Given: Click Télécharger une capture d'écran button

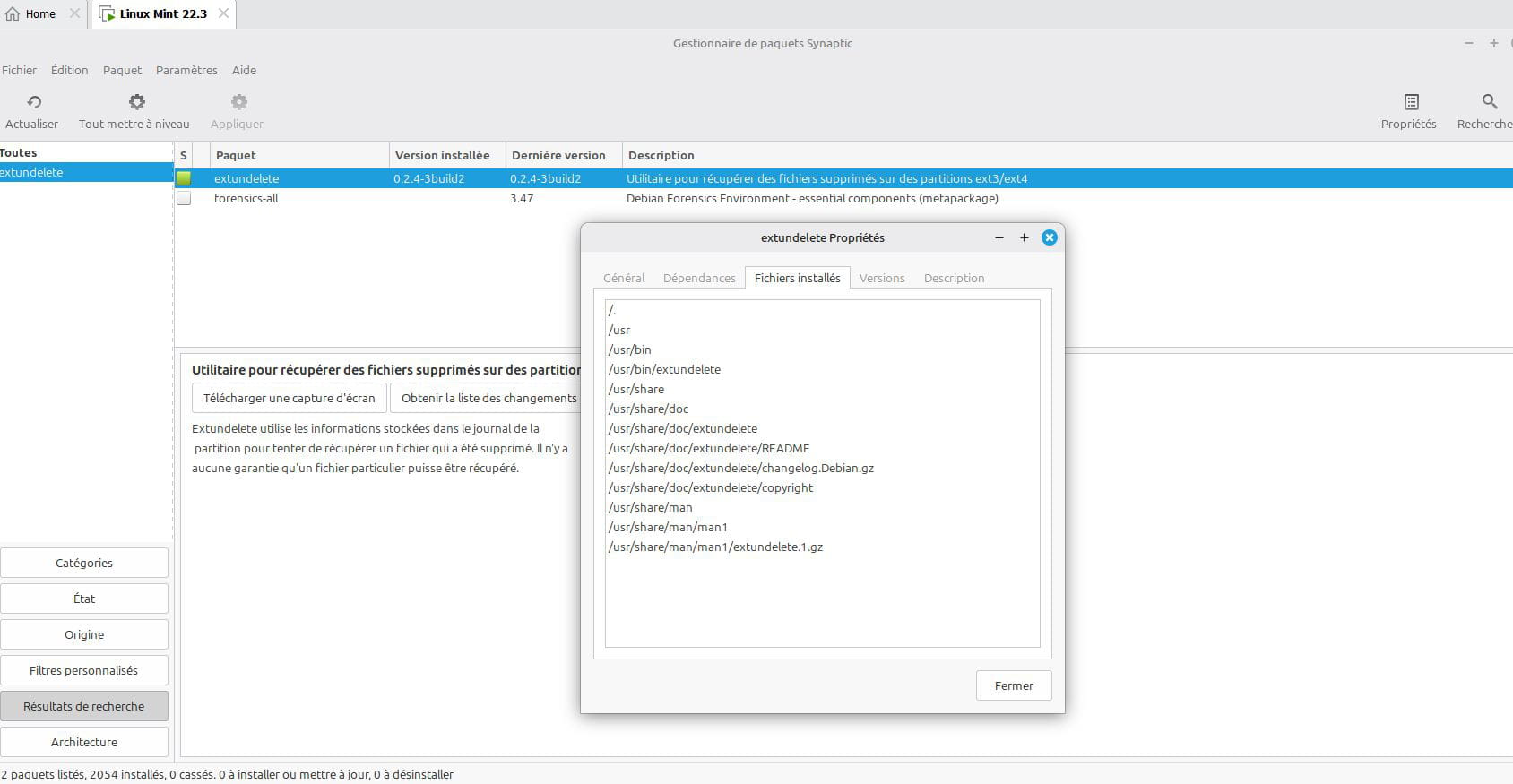Looking at the screenshot, I should (x=289, y=398).
